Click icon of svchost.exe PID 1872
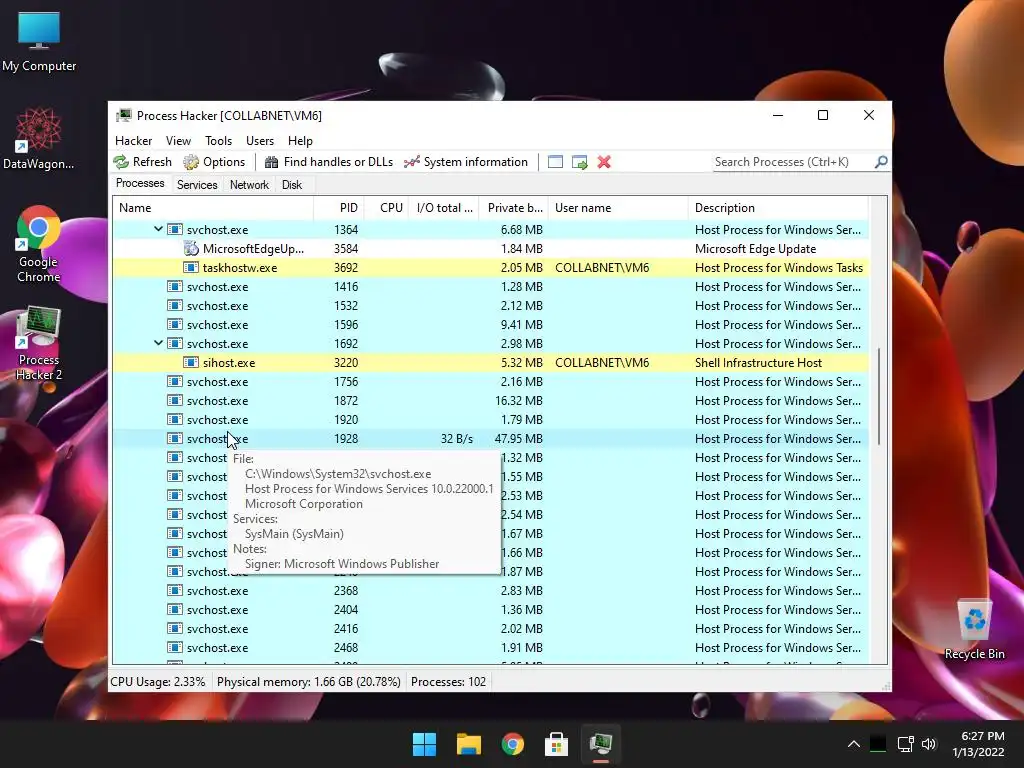 coord(174,400)
